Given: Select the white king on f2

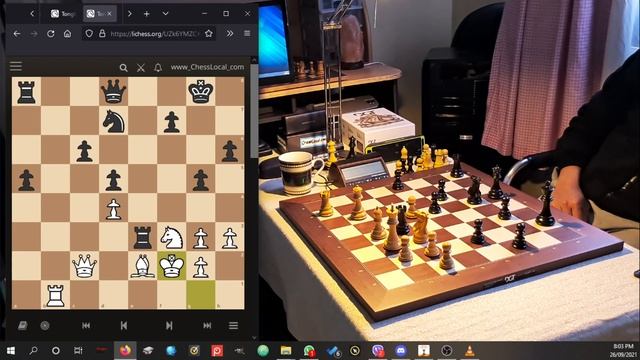Looking at the screenshot, I should point(171,266).
